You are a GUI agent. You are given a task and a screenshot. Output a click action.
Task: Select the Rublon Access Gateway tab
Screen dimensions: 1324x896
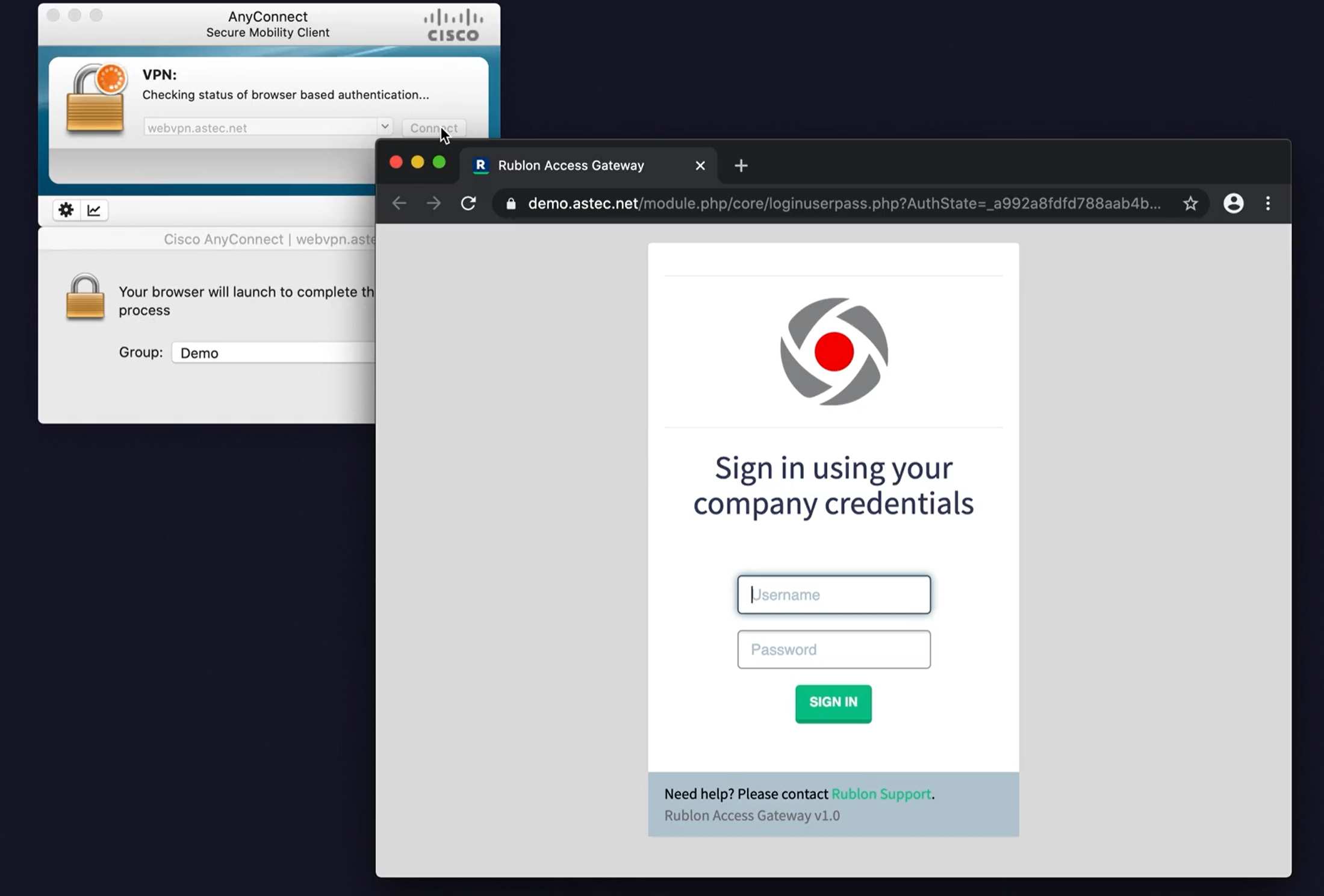pyautogui.click(x=570, y=166)
